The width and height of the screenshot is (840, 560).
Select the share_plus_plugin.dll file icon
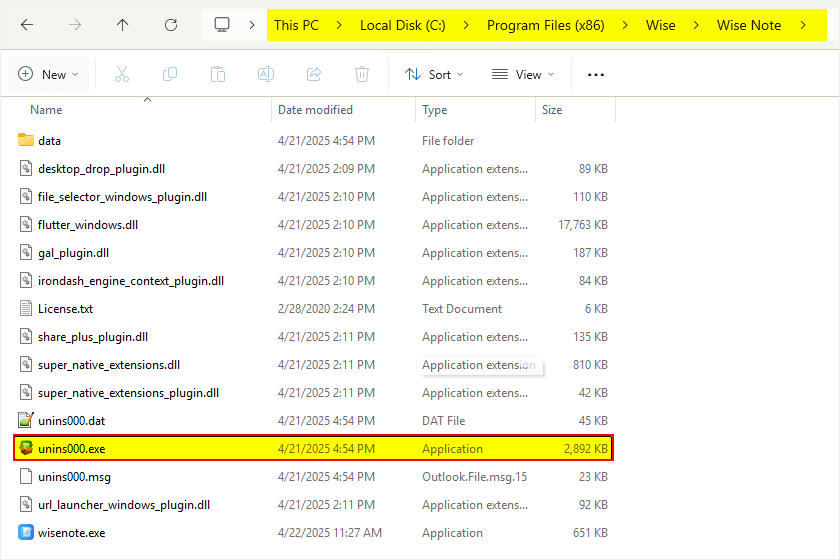(26, 336)
